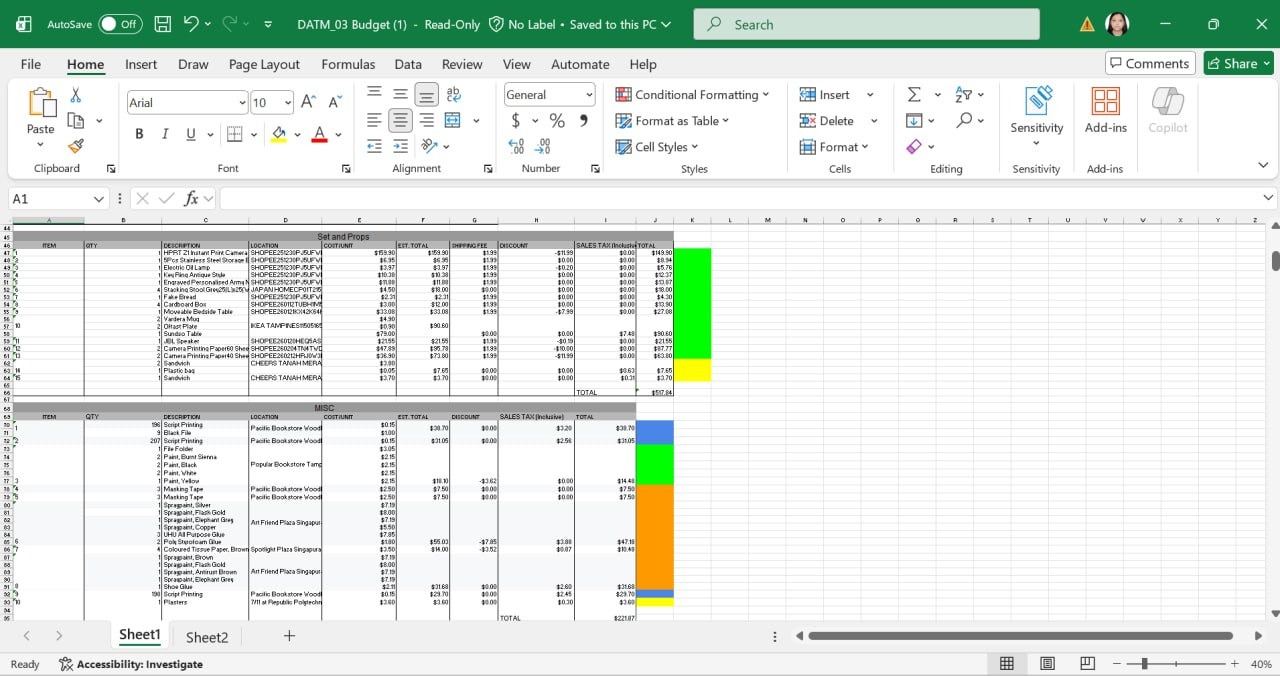
Task: Click the Format Painter brush icon
Action: tap(76, 146)
